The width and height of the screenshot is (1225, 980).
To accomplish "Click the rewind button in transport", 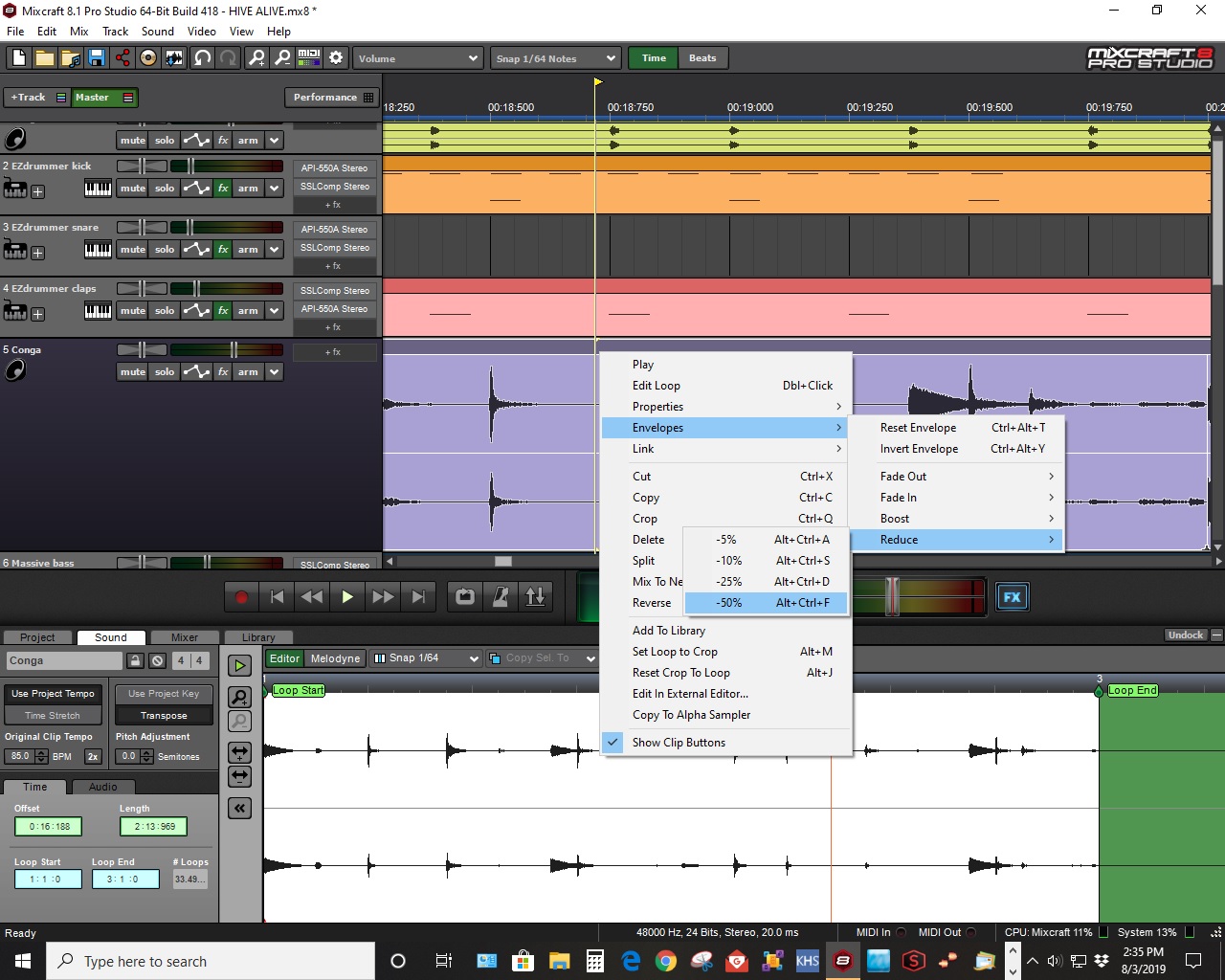I will (312, 597).
